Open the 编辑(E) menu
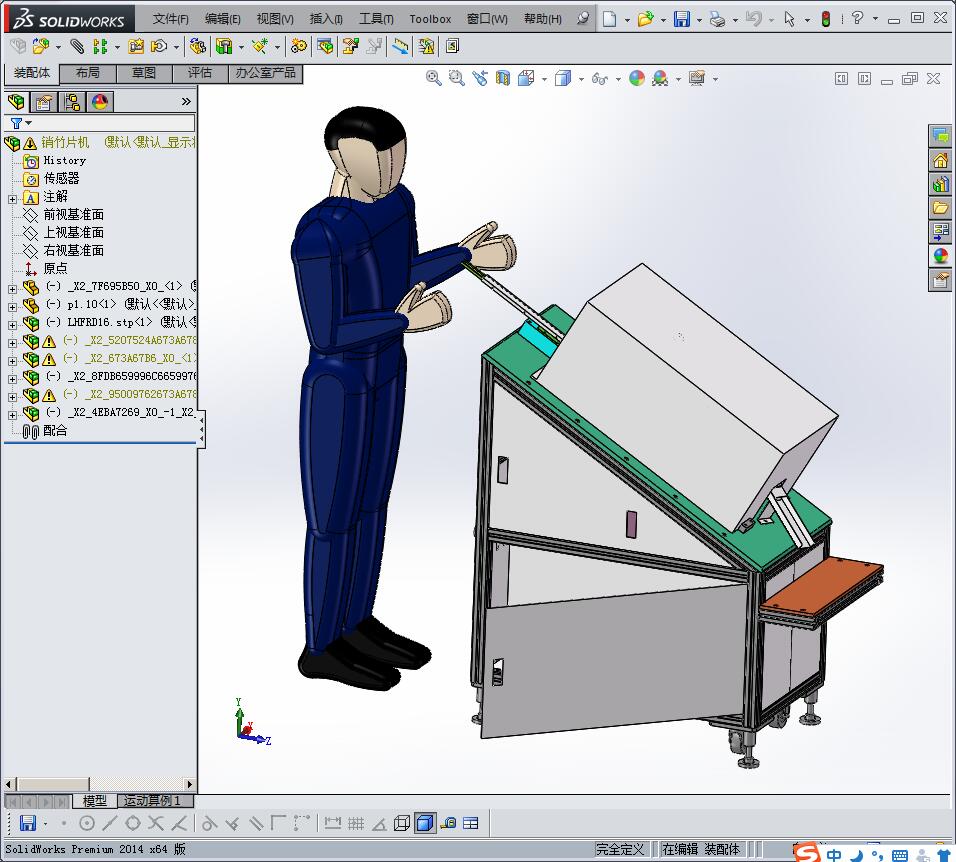The width and height of the screenshot is (956, 862). [x=223, y=19]
